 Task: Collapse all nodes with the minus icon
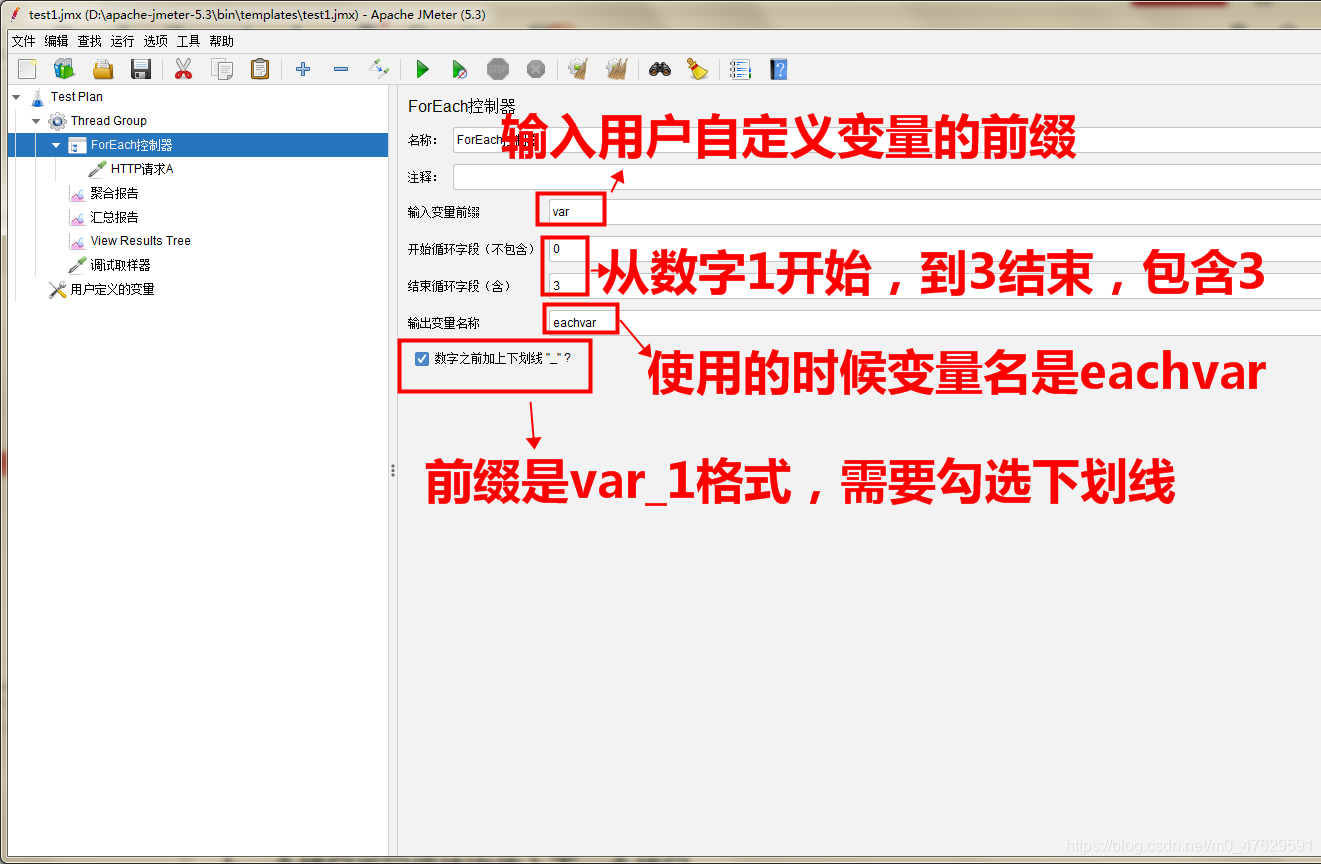tap(341, 69)
